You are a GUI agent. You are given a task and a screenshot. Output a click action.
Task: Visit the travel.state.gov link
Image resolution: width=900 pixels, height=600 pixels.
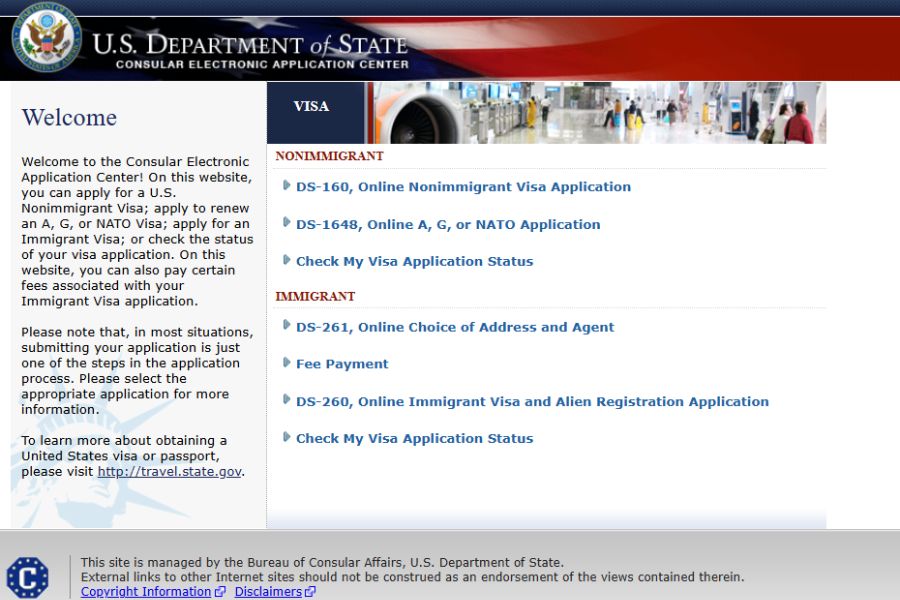point(169,472)
